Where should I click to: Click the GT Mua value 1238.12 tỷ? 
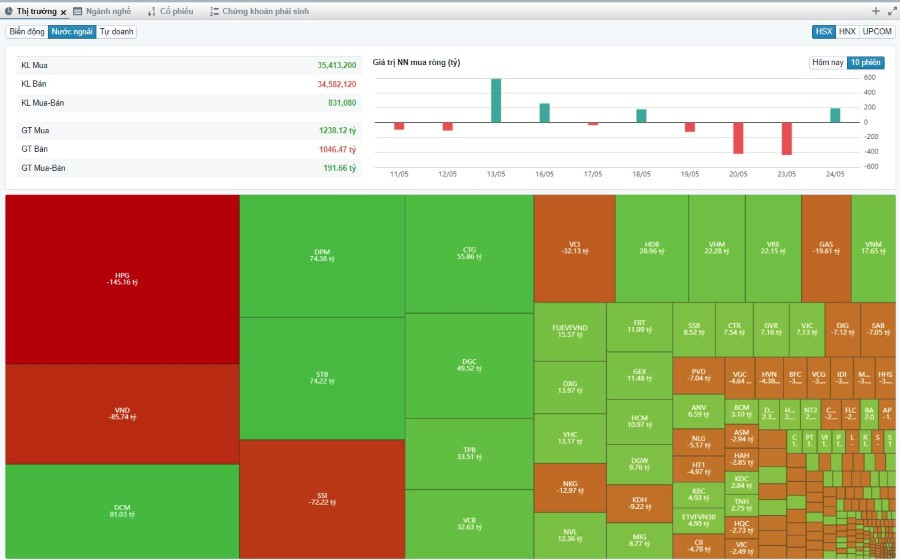coord(338,130)
